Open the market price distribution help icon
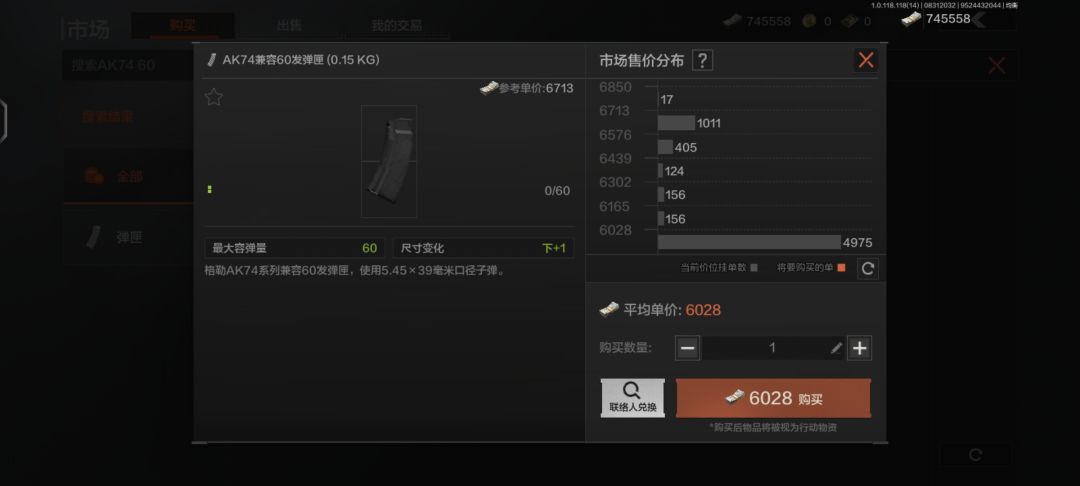This screenshot has height=486, width=1080. tap(702, 61)
